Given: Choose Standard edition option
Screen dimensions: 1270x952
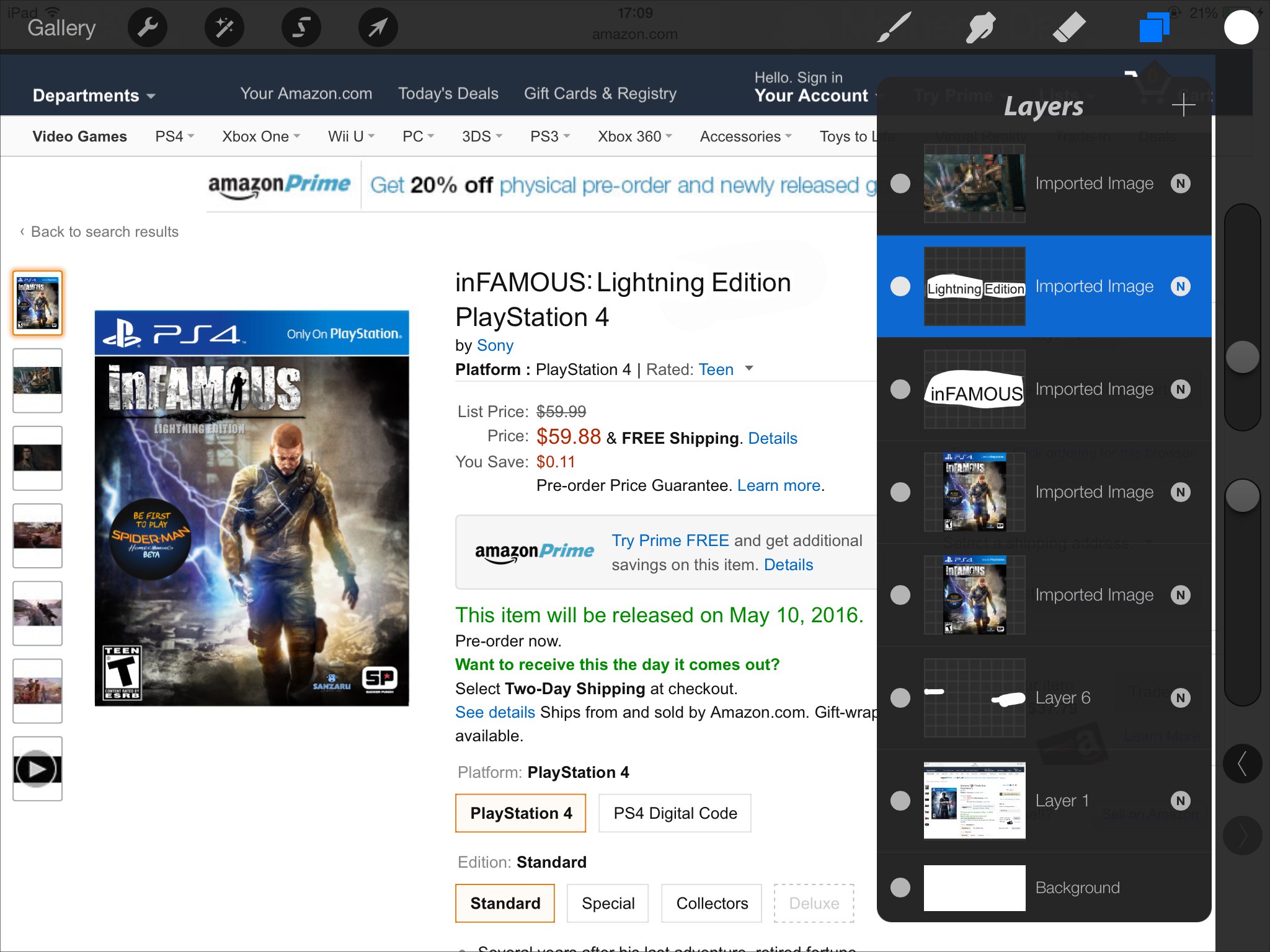Looking at the screenshot, I should coord(505,904).
